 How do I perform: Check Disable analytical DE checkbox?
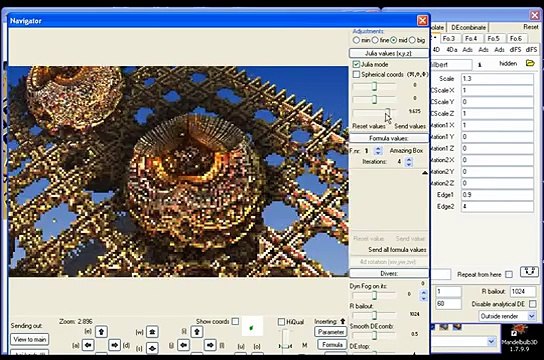533,304
